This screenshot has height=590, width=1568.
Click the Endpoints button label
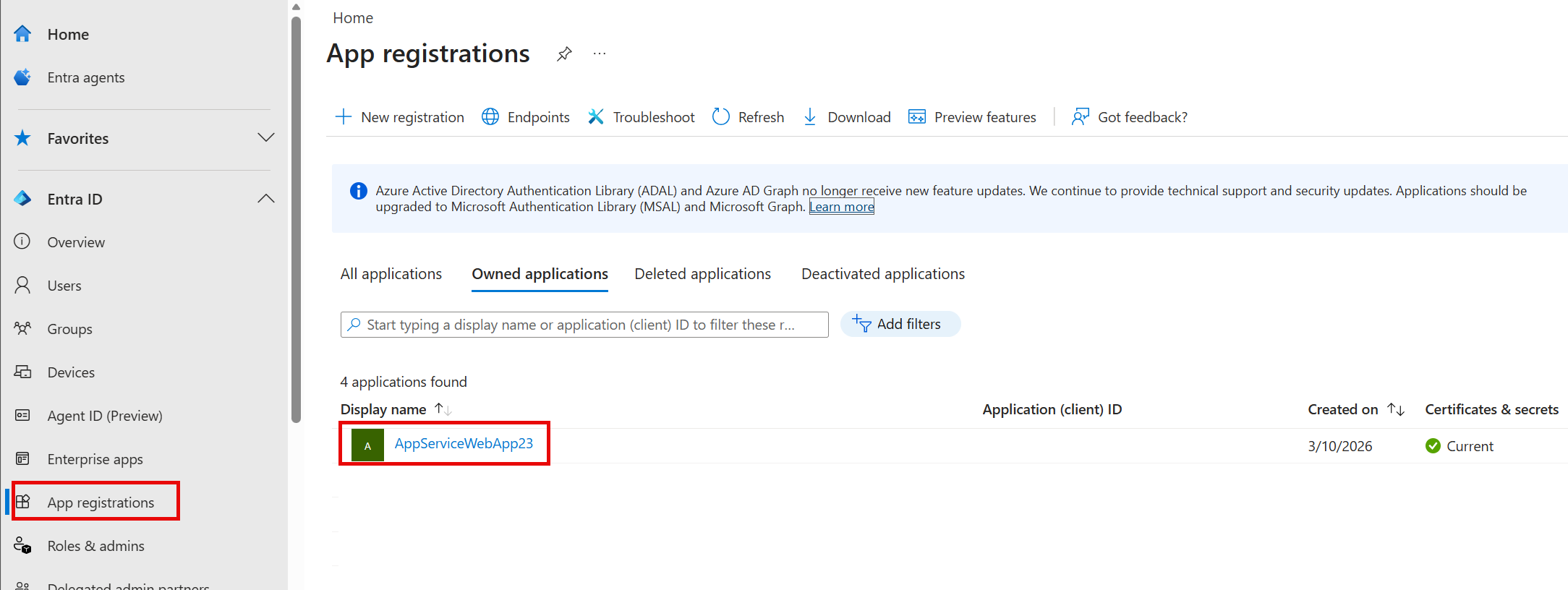click(538, 117)
